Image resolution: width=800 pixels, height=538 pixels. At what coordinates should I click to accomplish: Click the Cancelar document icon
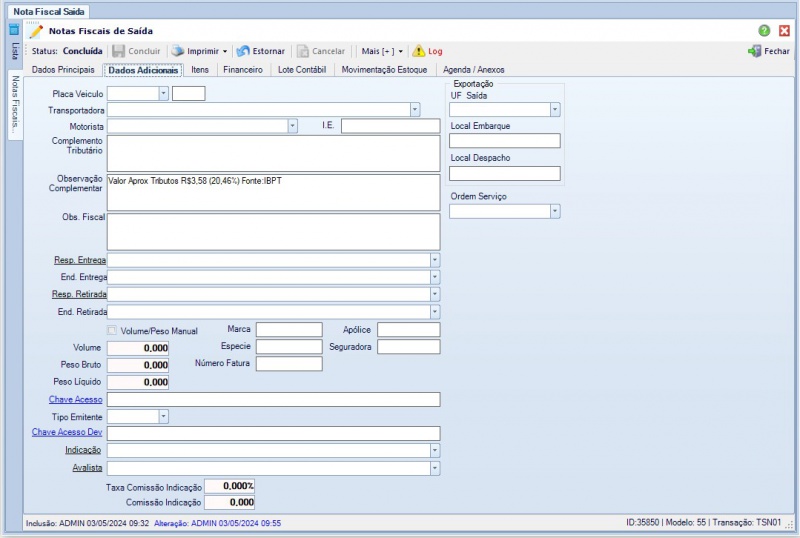click(x=302, y=51)
